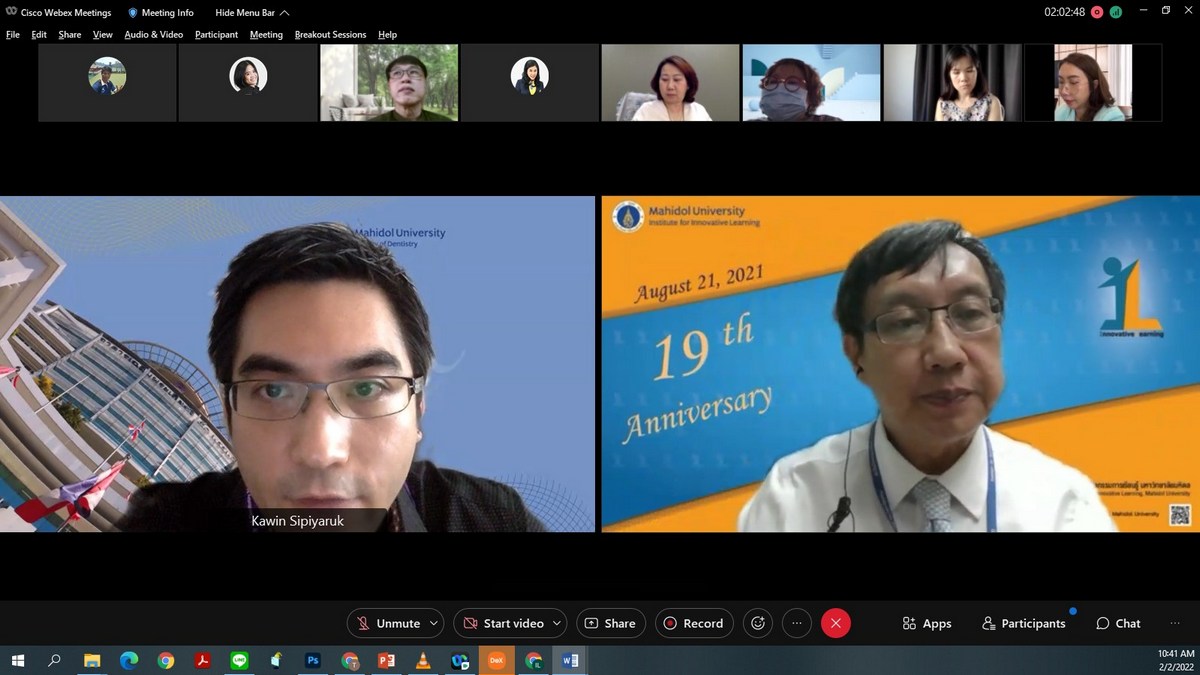
Task: Open the more options ellipsis button
Action: [796, 623]
